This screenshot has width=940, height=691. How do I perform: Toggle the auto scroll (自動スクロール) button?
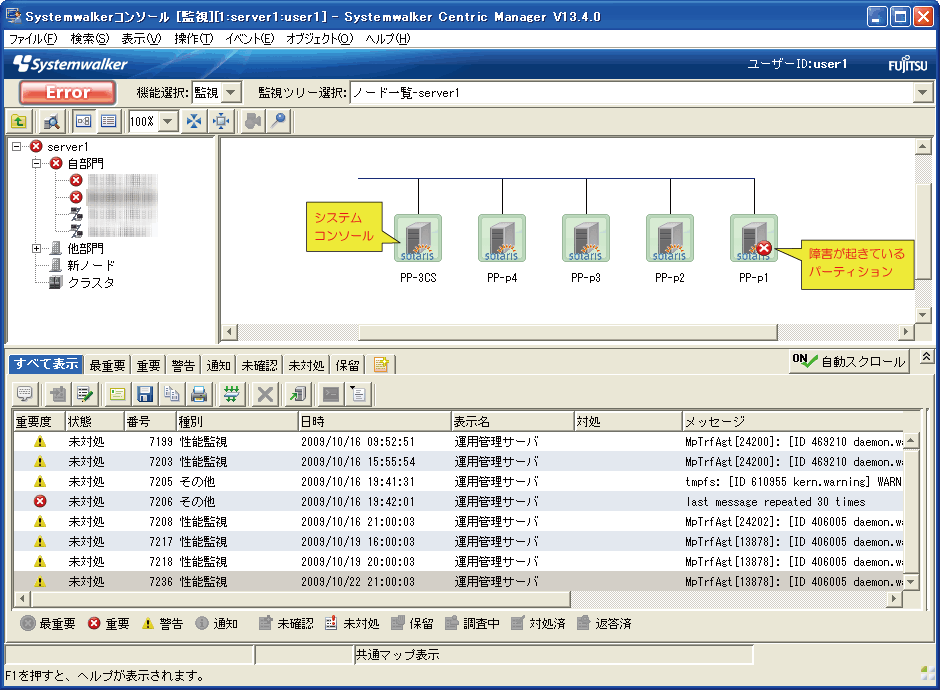(x=849, y=362)
